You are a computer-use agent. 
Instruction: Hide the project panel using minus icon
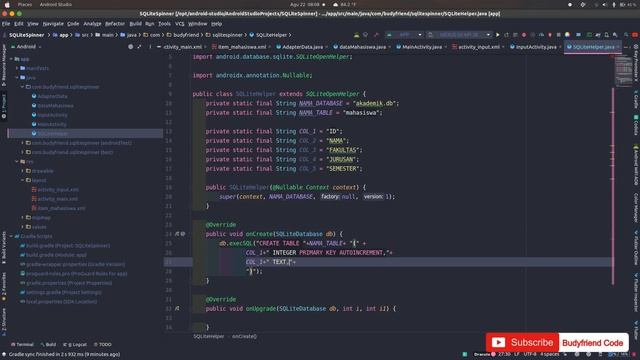coord(159,47)
